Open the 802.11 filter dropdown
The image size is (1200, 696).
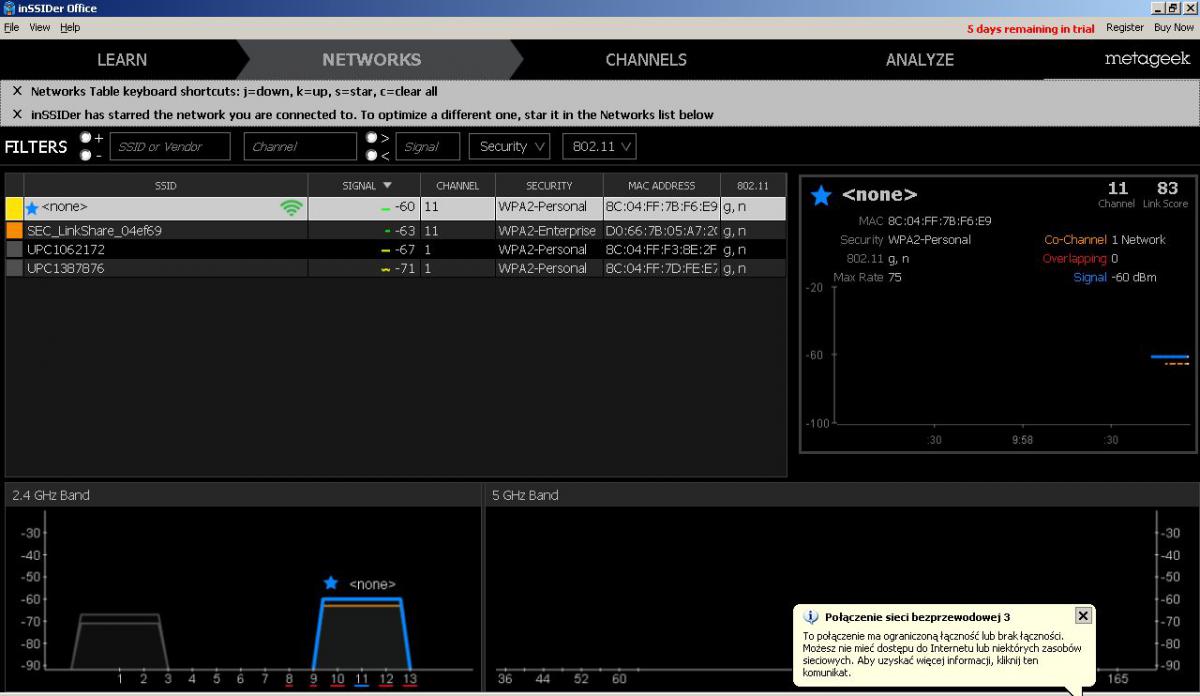(x=600, y=146)
